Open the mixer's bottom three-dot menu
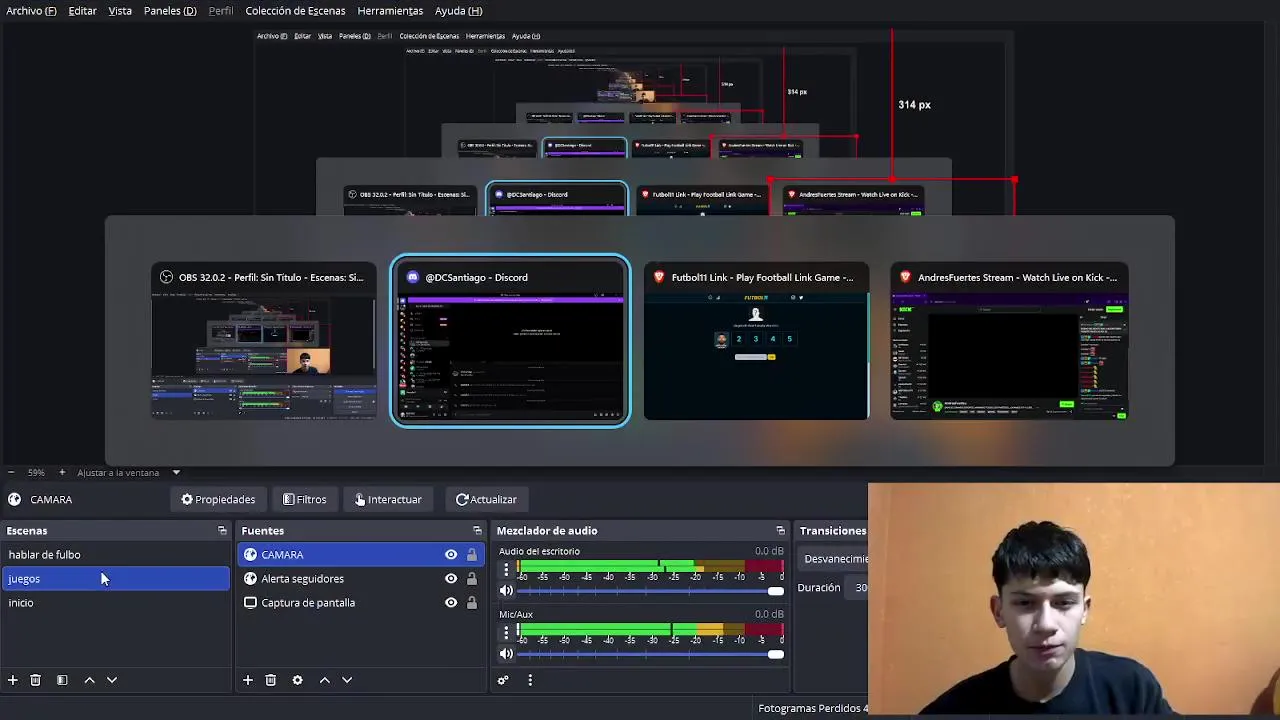The image size is (1280, 720). 530,680
